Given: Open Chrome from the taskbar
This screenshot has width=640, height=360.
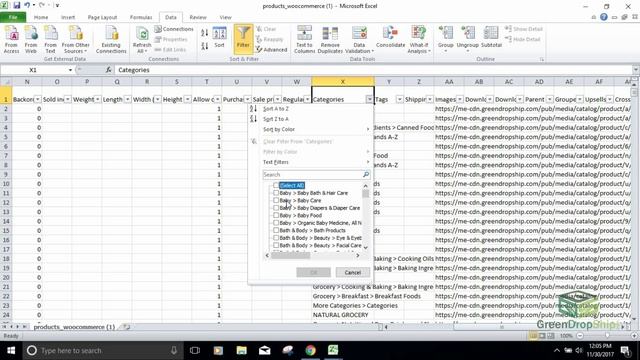Looking at the screenshot, I should pyautogui.click(x=310, y=350).
